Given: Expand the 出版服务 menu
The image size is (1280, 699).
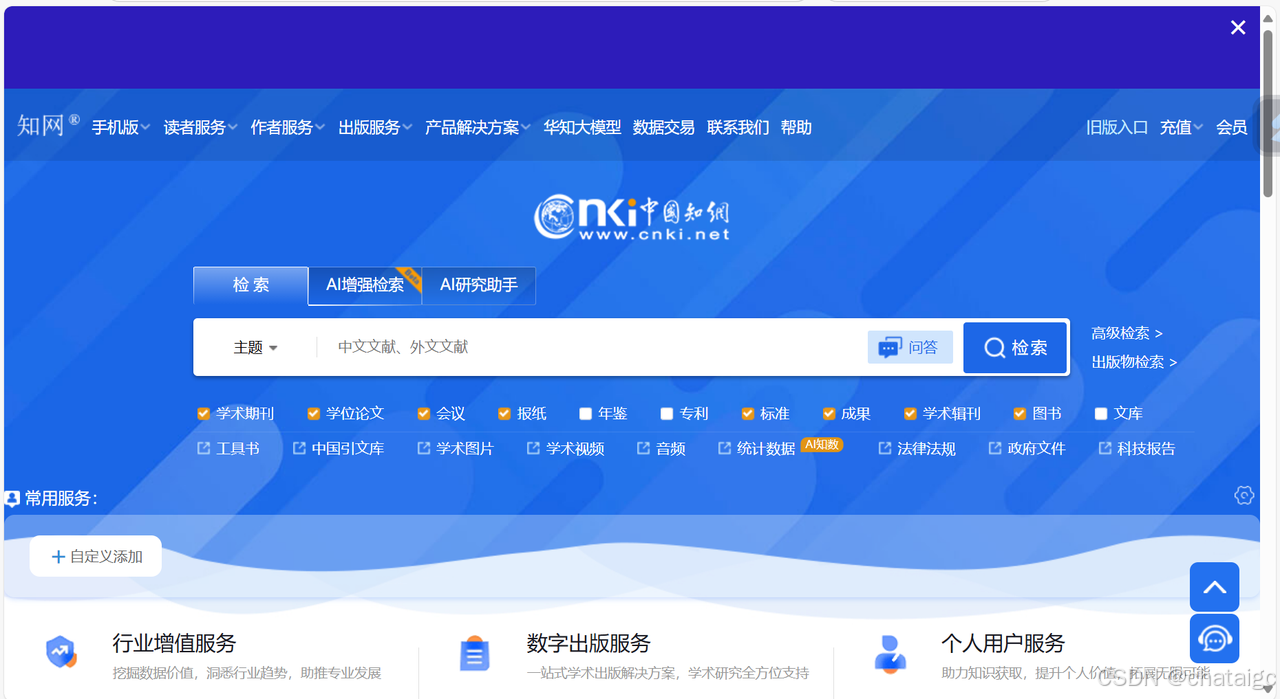Looking at the screenshot, I should (x=375, y=127).
